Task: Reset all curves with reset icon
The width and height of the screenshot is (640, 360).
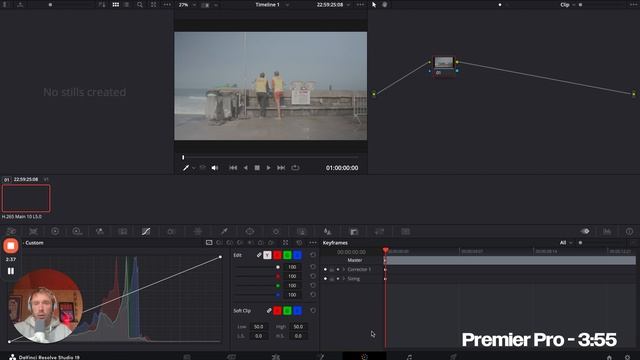Action: pos(299,243)
